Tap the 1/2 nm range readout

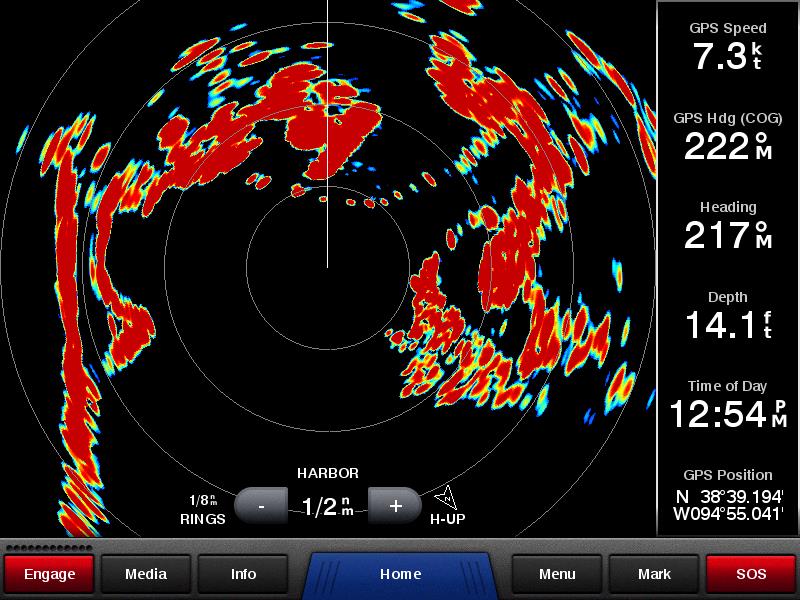tap(328, 507)
